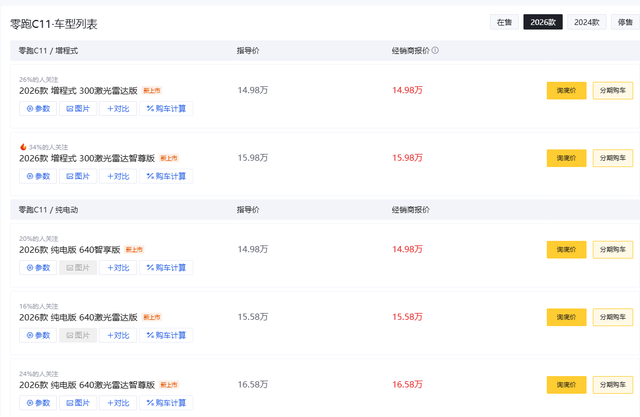Viewport: 640px width, 417px height.
Task: Open 2026款 纯电版 640智享版 model link
Action: coord(70,250)
